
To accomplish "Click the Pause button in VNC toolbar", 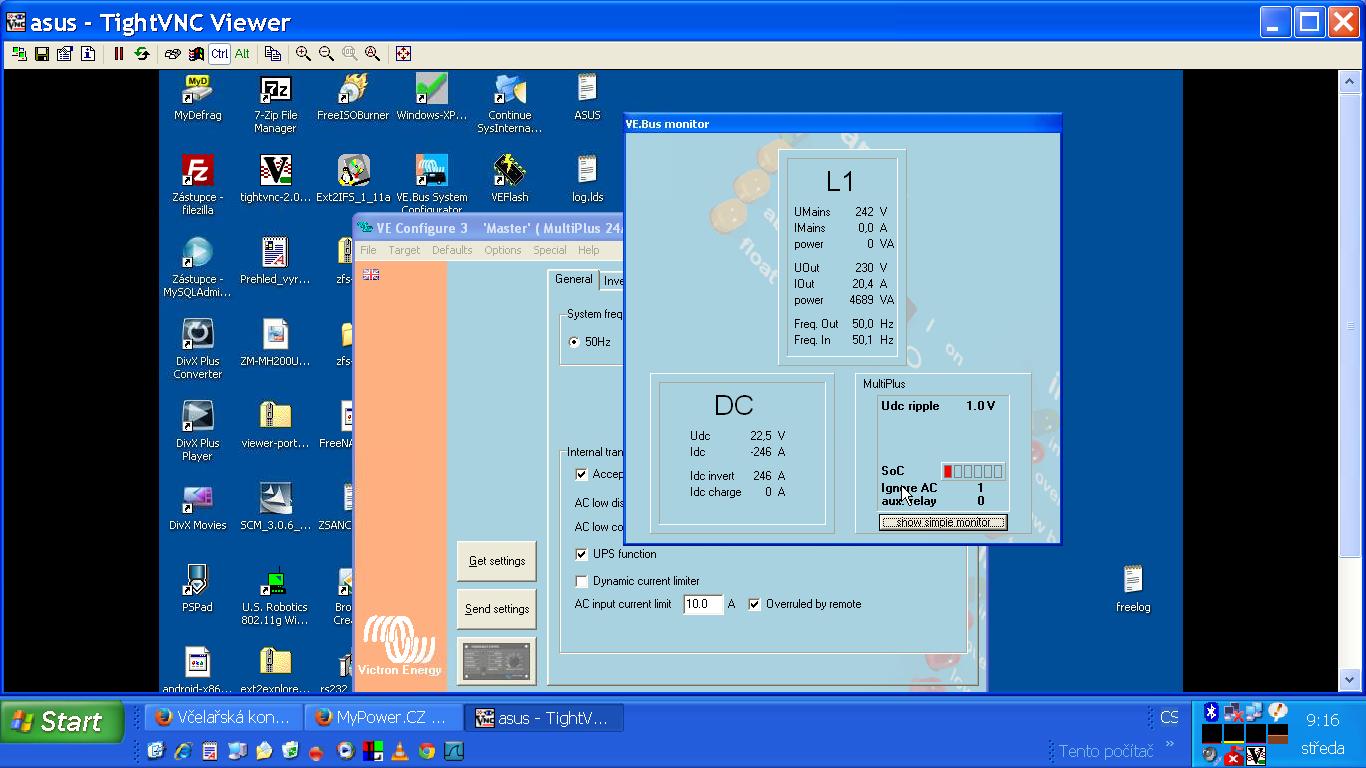I will [x=118, y=54].
